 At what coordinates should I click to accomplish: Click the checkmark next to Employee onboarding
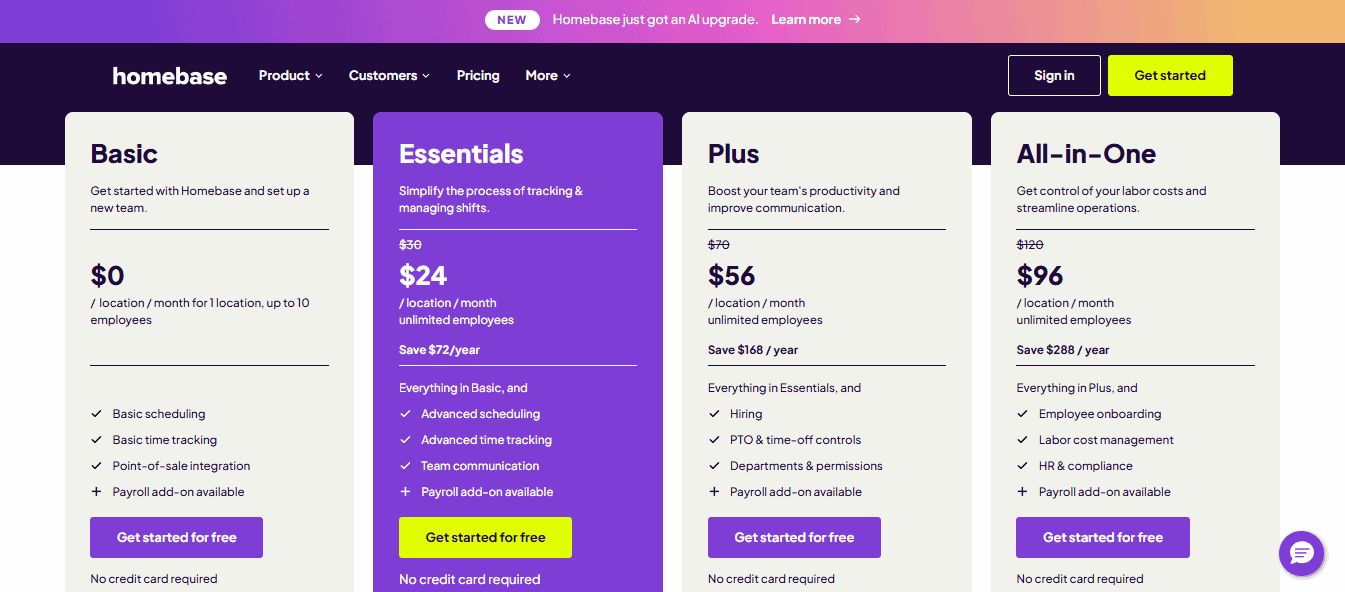click(1023, 414)
